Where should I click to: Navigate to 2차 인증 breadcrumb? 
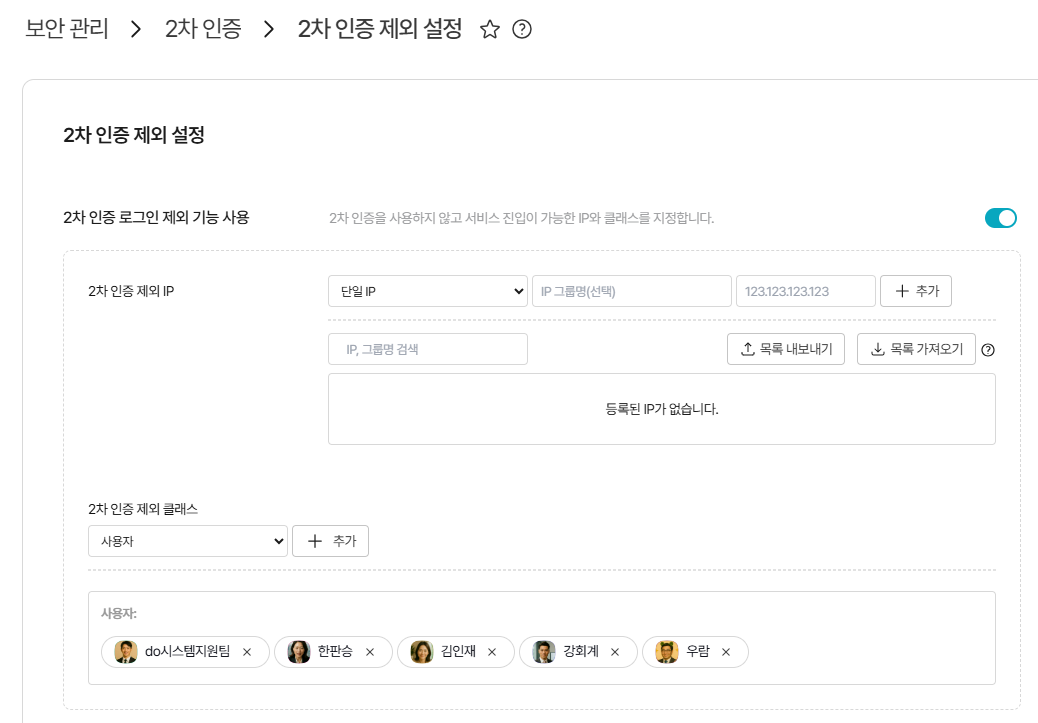coord(203,29)
